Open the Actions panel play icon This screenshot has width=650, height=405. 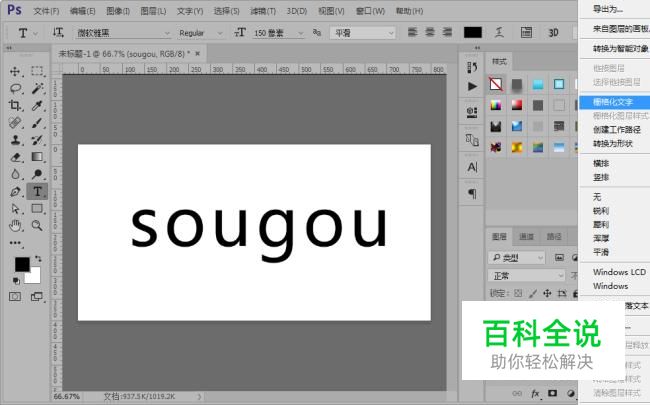(x=472, y=86)
